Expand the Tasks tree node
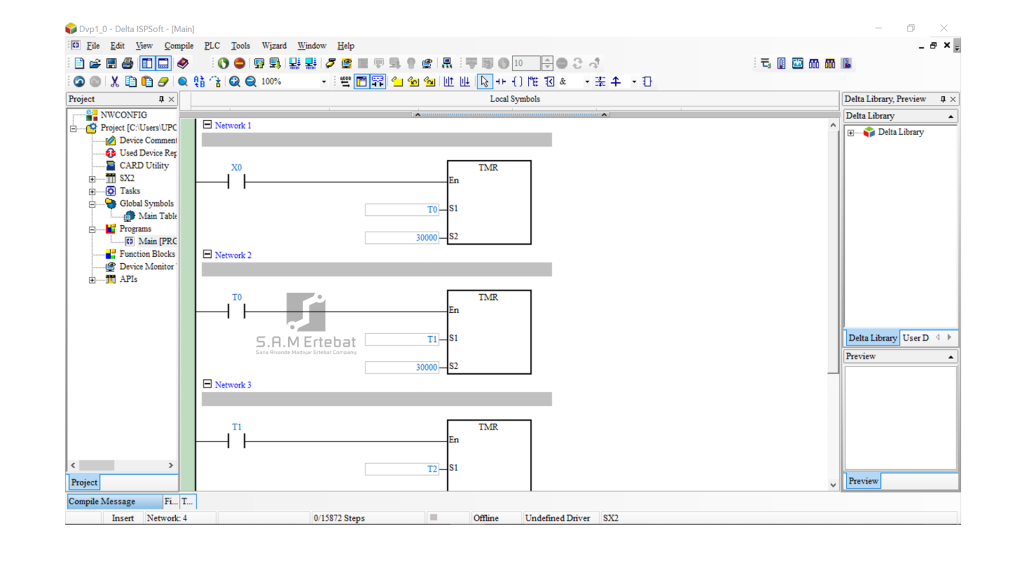This screenshot has height=576, width=1024. [x=92, y=191]
